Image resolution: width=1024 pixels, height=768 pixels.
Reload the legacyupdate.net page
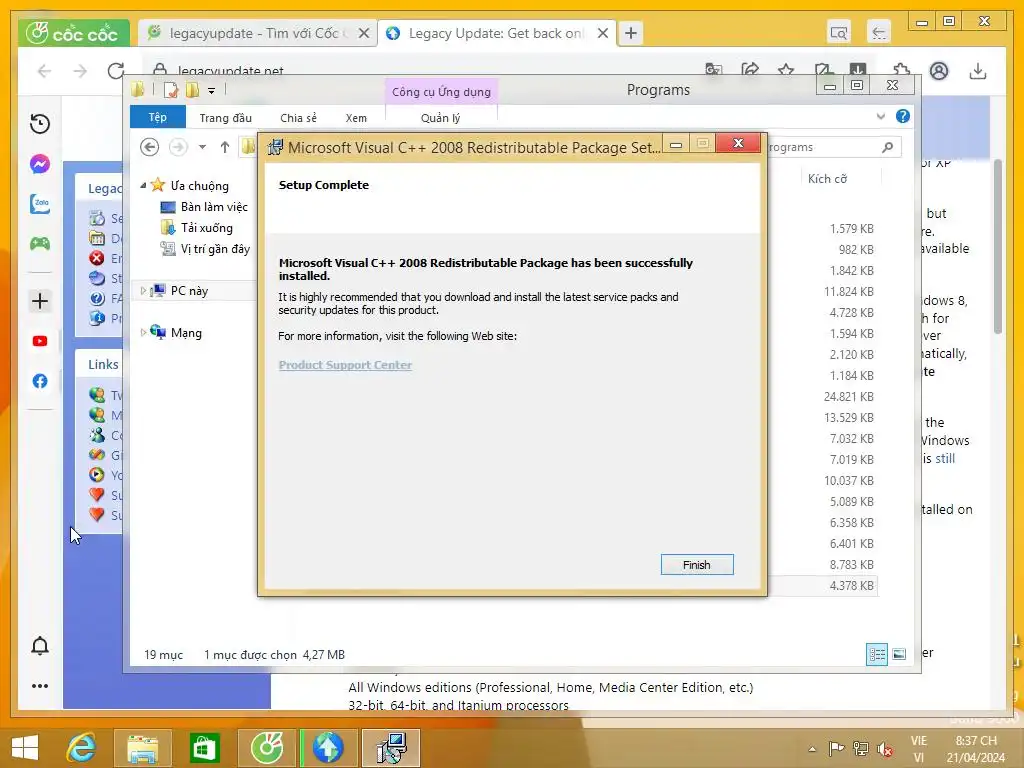point(116,71)
